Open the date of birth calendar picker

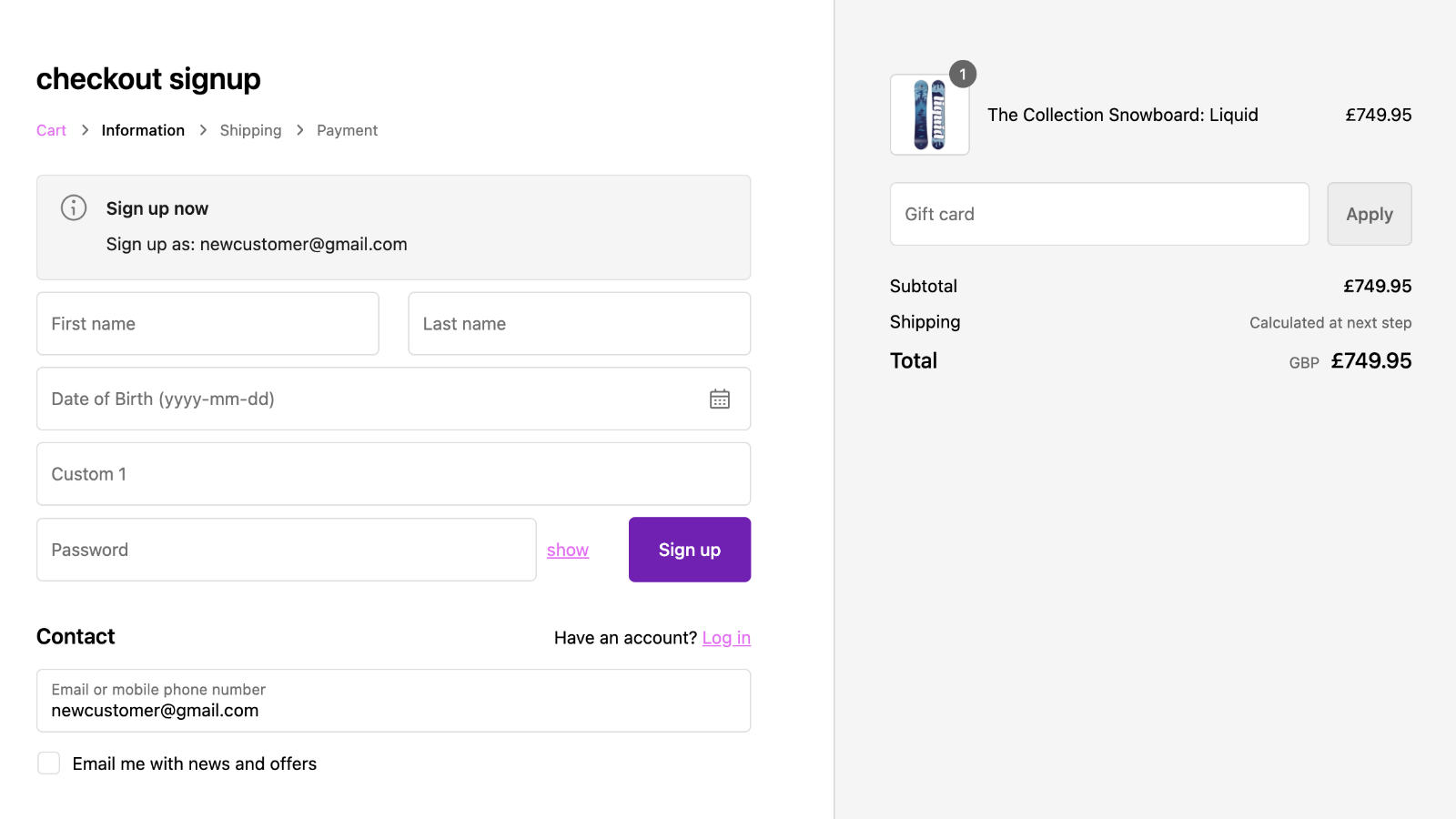(719, 399)
